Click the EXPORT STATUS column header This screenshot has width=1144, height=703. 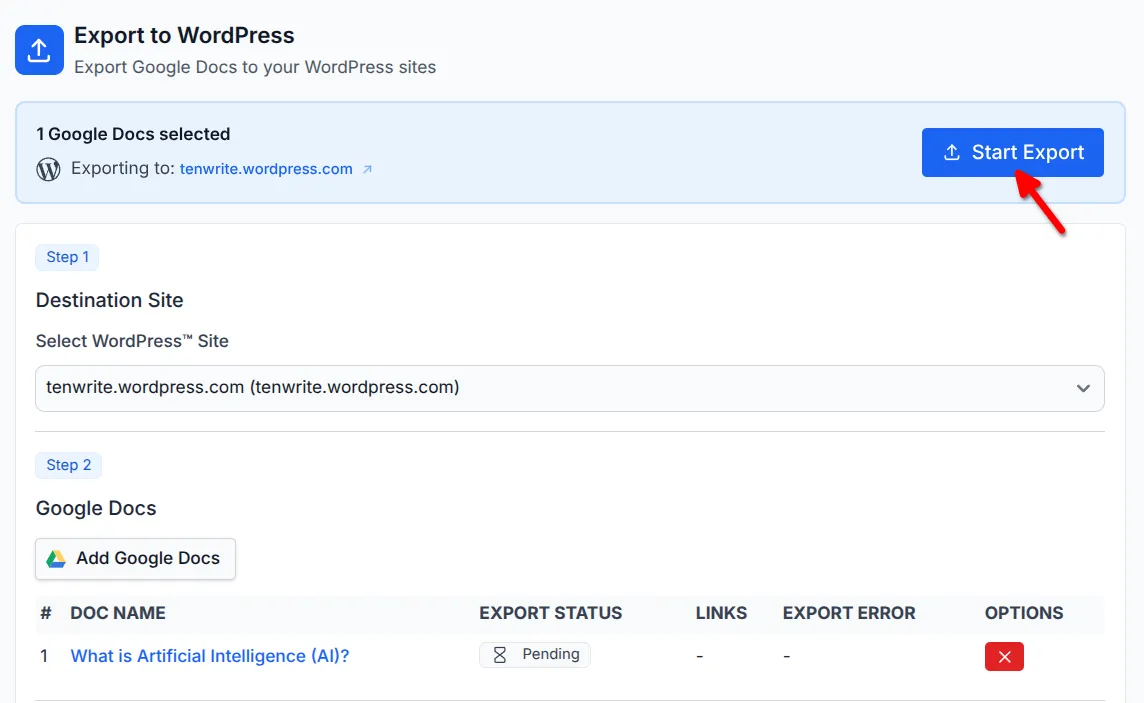tap(550, 612)
